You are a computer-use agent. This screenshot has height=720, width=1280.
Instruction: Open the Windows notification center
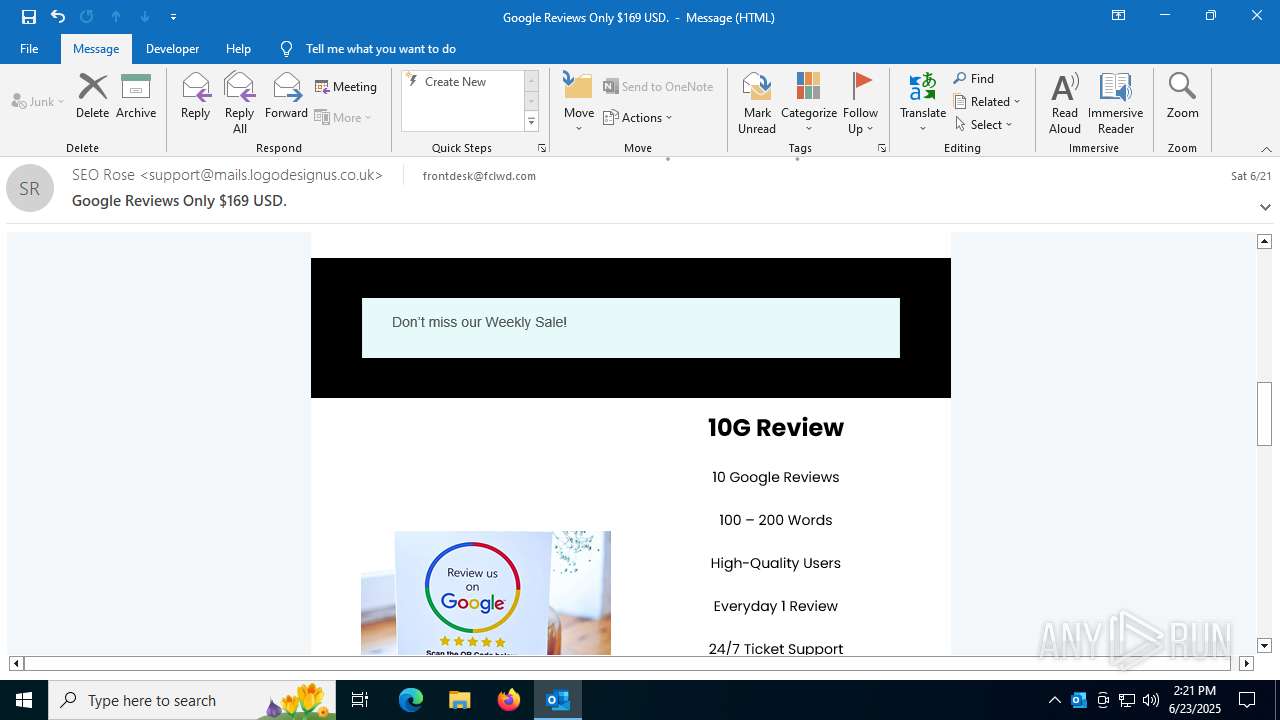click(x=1247, y=700)
